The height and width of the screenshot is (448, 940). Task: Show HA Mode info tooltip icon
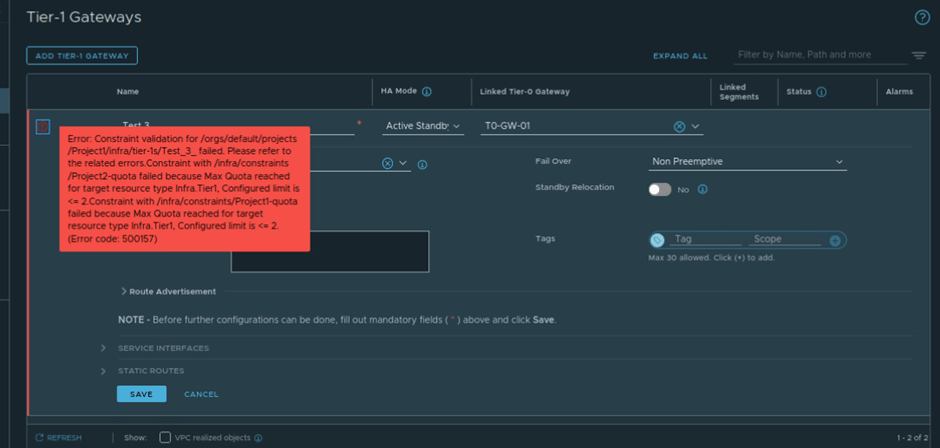coord(427,92)
